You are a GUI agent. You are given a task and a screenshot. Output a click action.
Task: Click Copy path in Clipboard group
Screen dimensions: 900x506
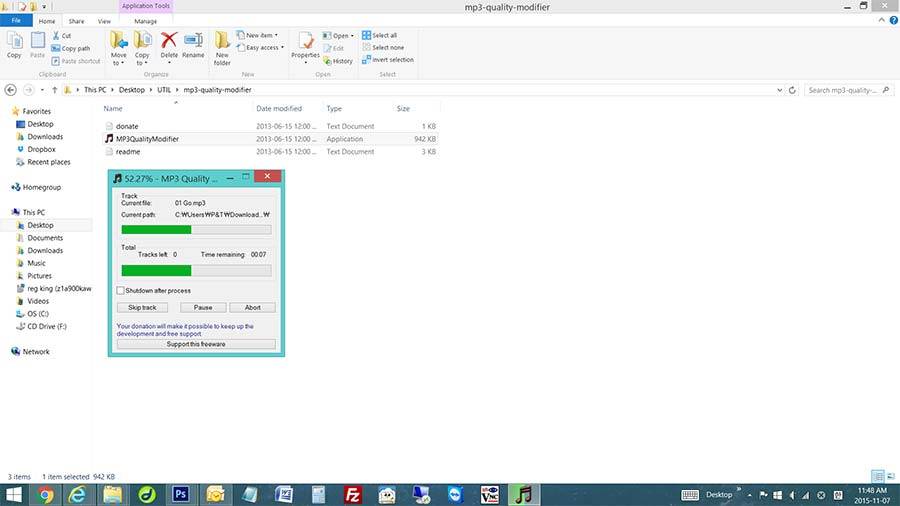(71, 48)
